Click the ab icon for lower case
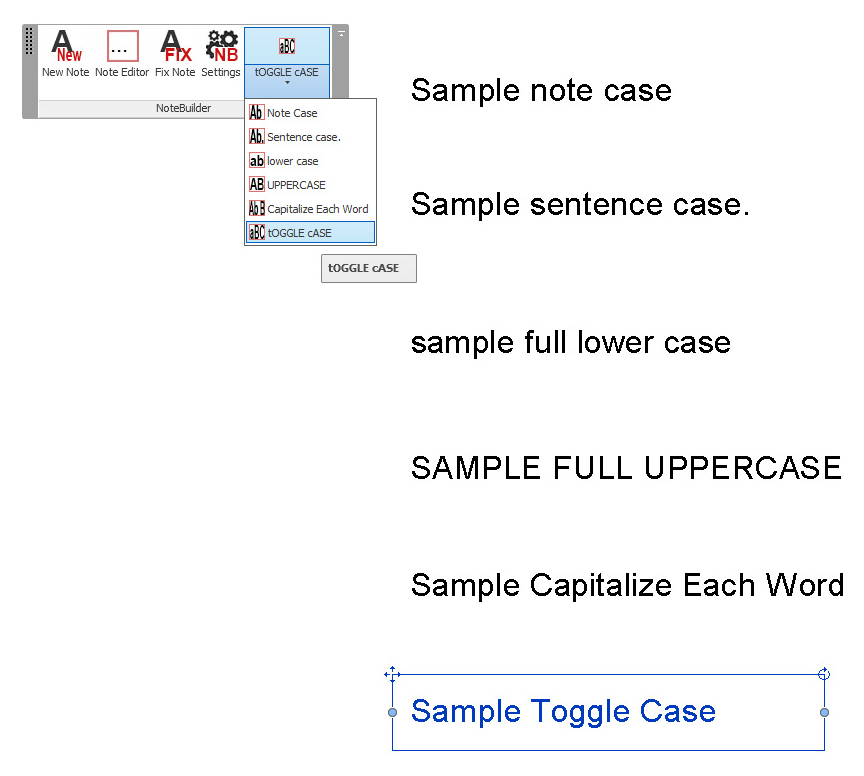Image resolution: width=864 pixels, height=776 pixels. click(256, 161)
